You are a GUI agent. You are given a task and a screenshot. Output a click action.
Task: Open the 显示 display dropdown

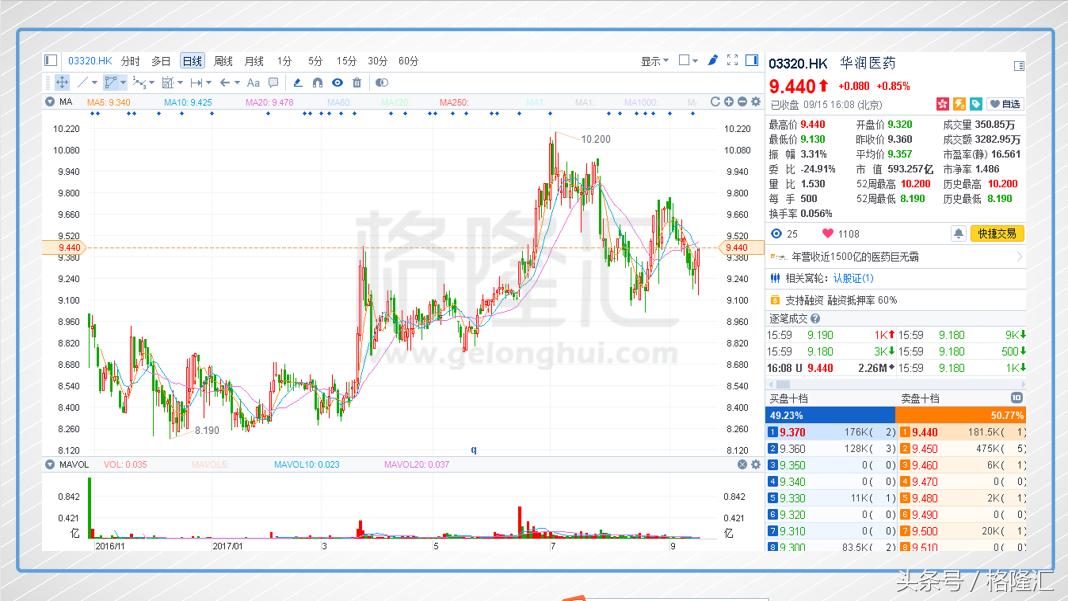(x=655, y=61)
